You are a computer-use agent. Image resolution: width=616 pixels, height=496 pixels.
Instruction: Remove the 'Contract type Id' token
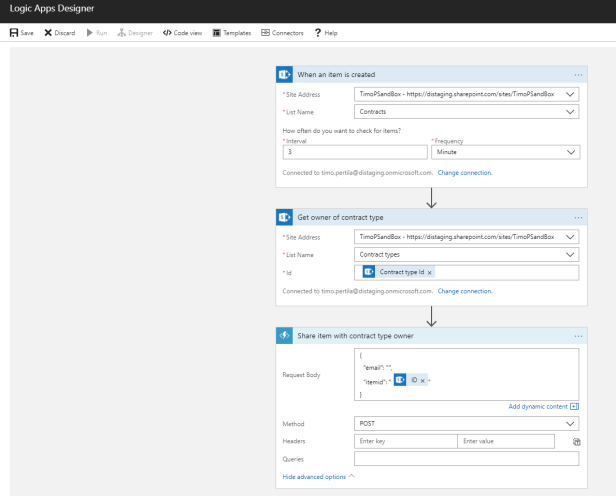pyautogui.click(x=430, y=272)
